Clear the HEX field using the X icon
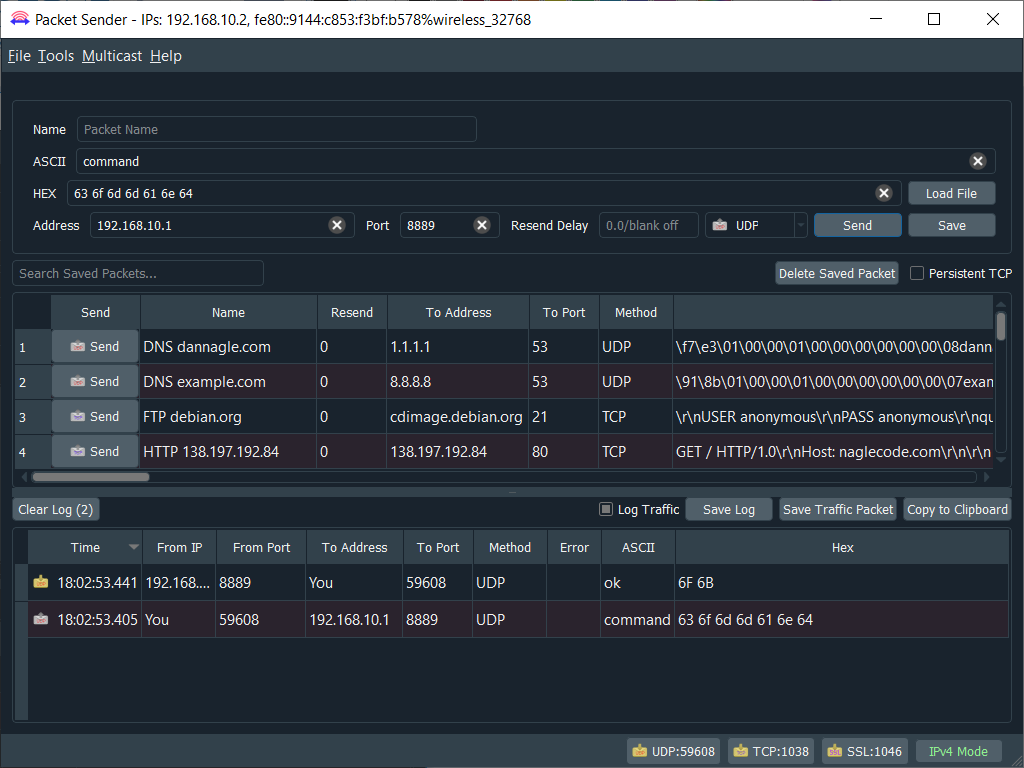This screenshot has width=1024, height=768. (x=884, y=193)
